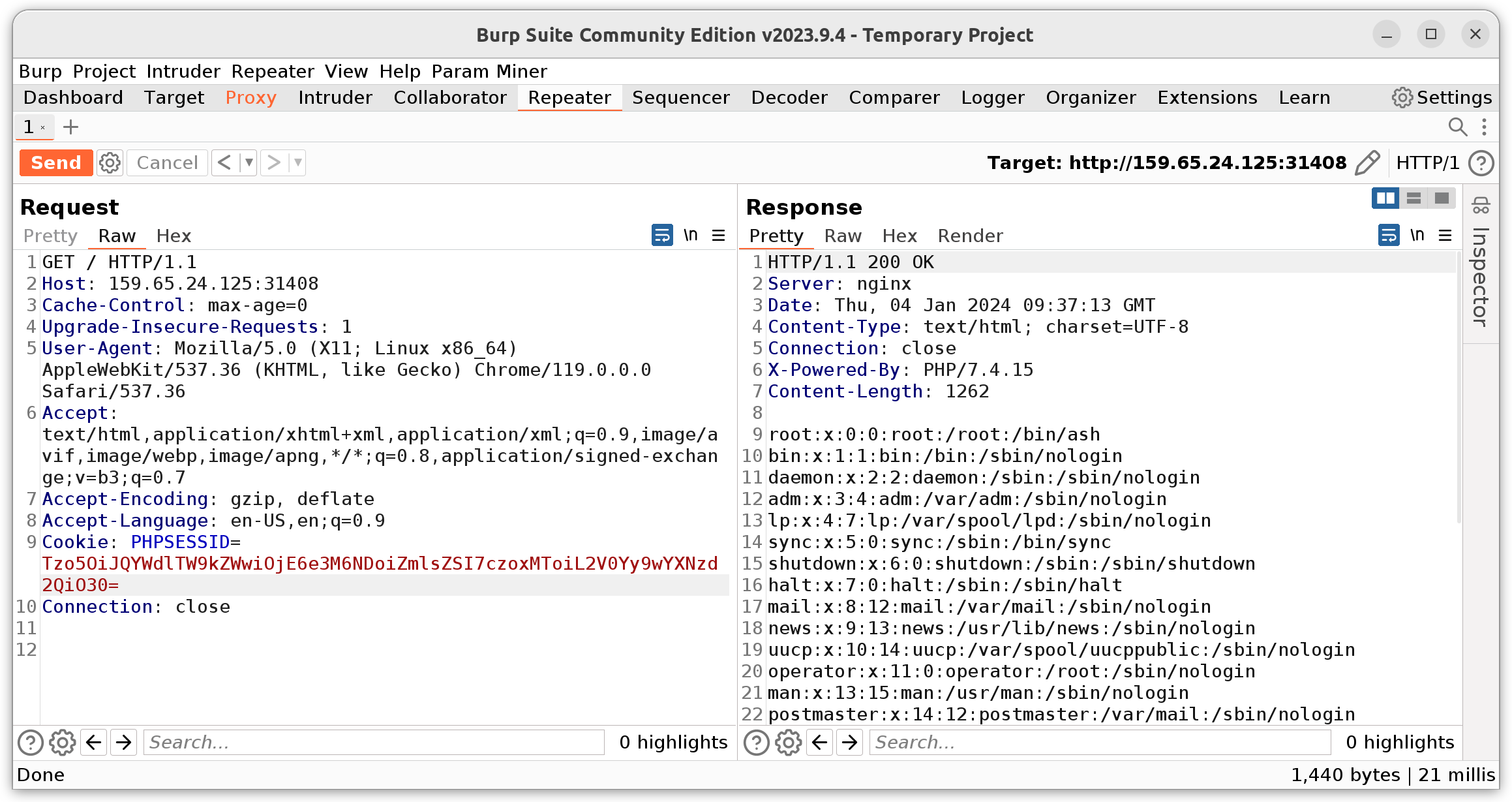
Task: Focus the Request search input field
Action: (374, 743)
